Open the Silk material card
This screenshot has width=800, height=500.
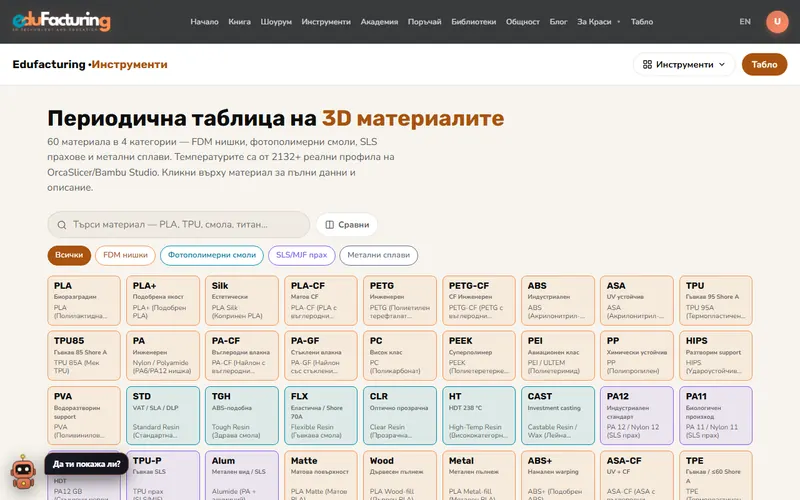pos(242,301)
